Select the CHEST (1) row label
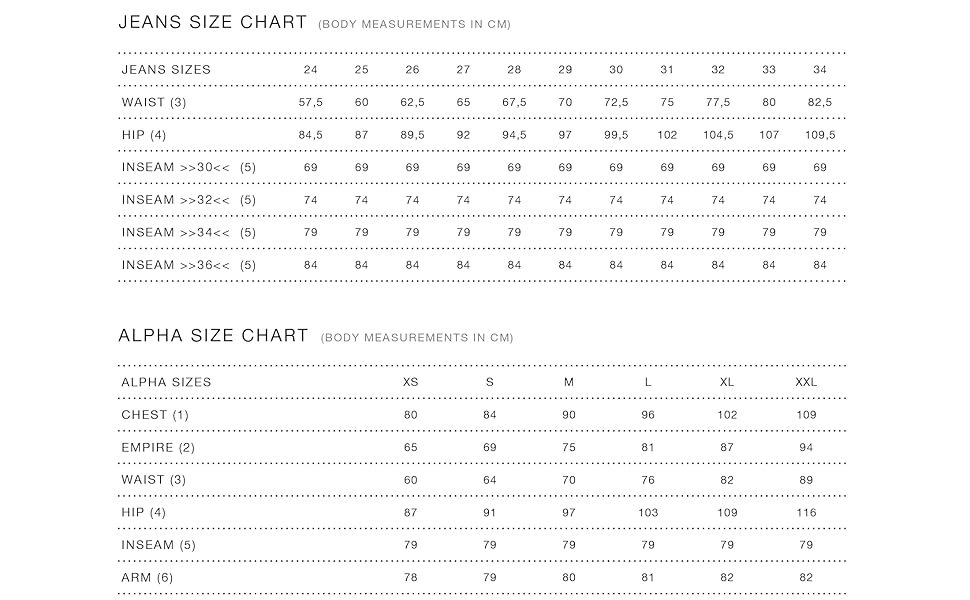This screenshot has width=970, height=600. tap(155, 415)
